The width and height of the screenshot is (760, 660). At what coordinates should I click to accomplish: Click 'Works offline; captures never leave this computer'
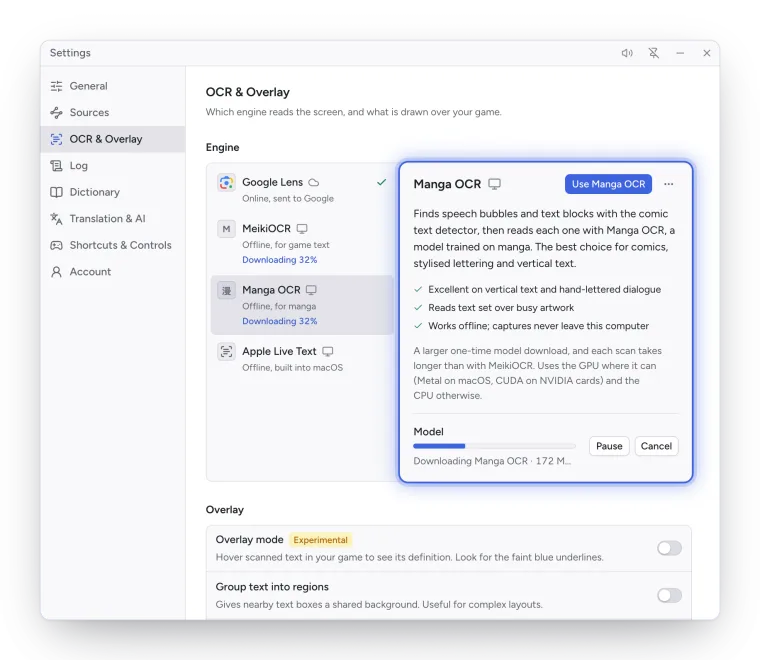[538, 326]
